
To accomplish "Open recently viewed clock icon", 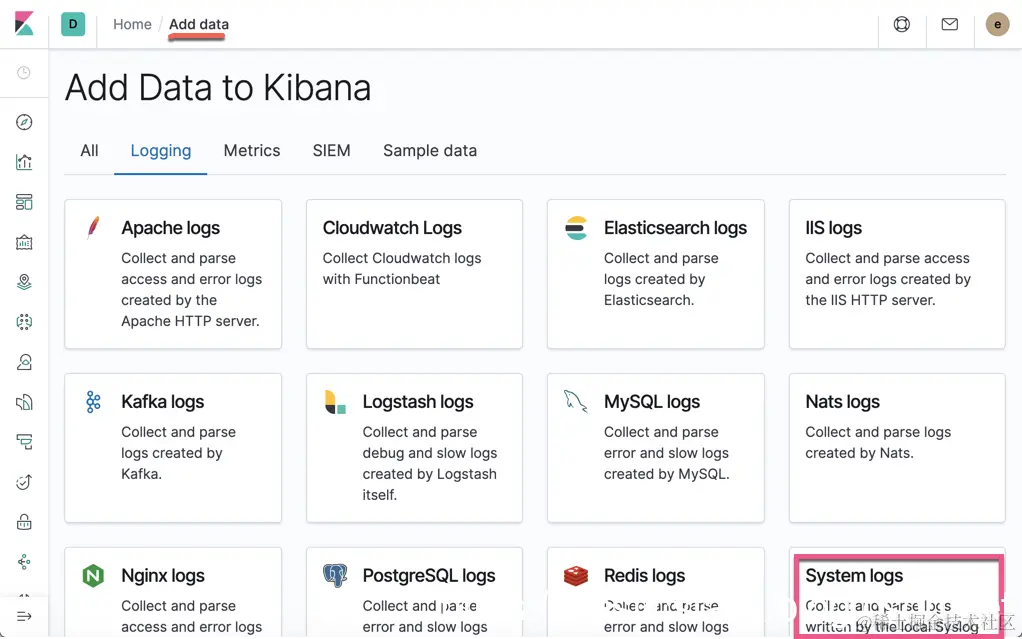I will 24,73.
